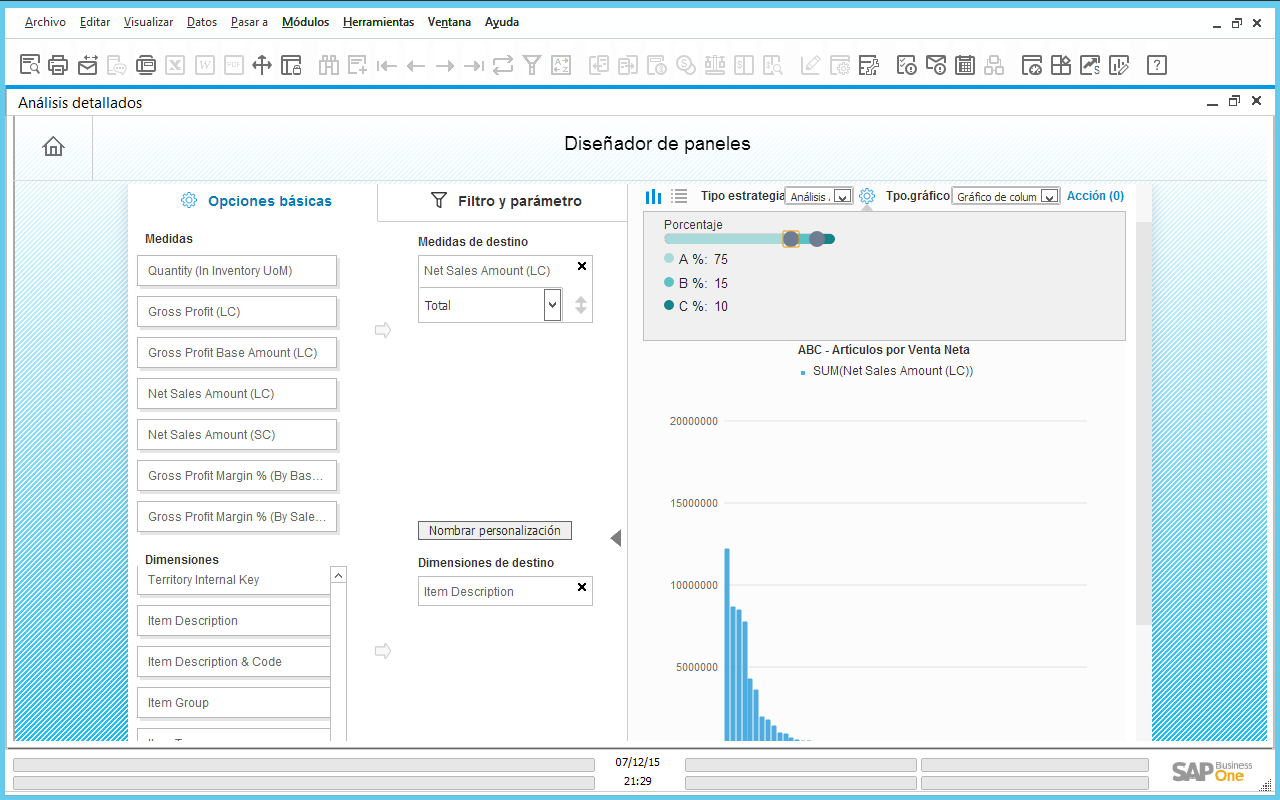This screenshot has height=800, width=1280.
Task: Select Item Group dimension
Action: [x=234, y=703]
